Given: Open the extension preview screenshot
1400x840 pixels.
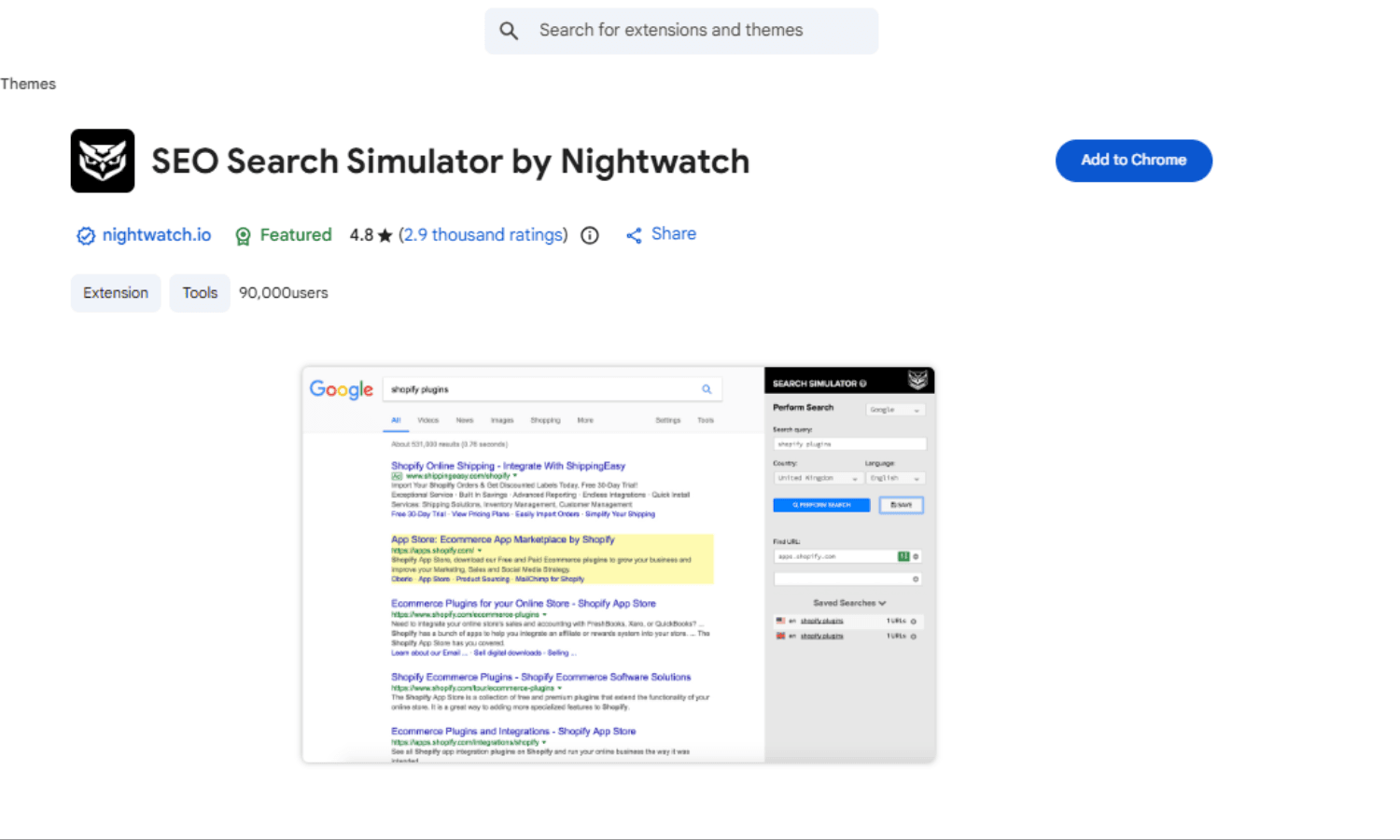Looking at the screenshot, I should [x=619, y=565].
